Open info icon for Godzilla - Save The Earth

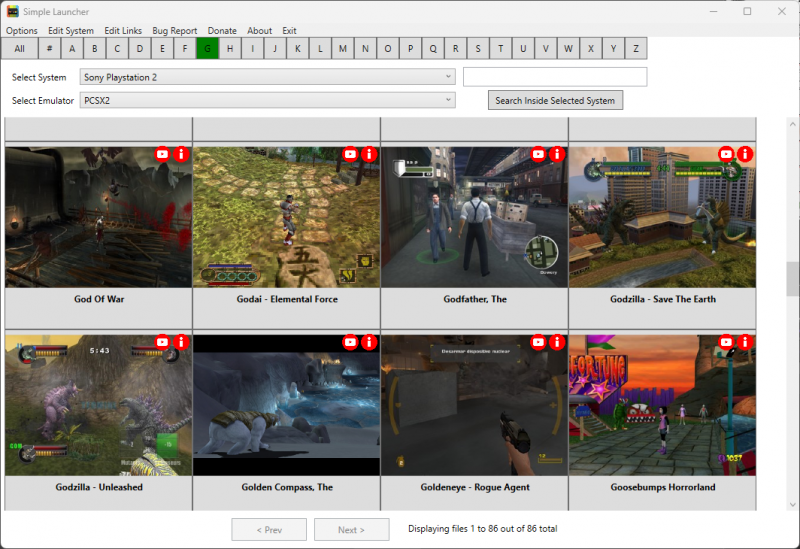pos(745,154)
